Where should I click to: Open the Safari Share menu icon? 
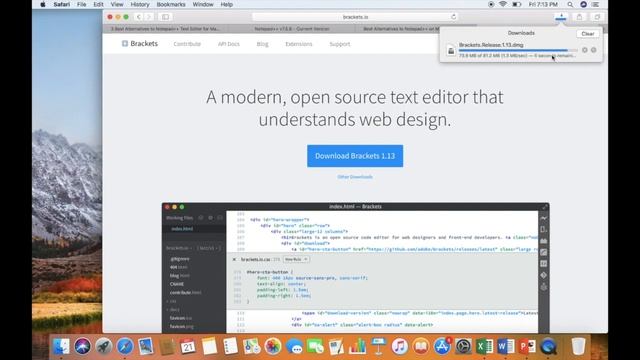pyautogui.click(x=579, y=17)
